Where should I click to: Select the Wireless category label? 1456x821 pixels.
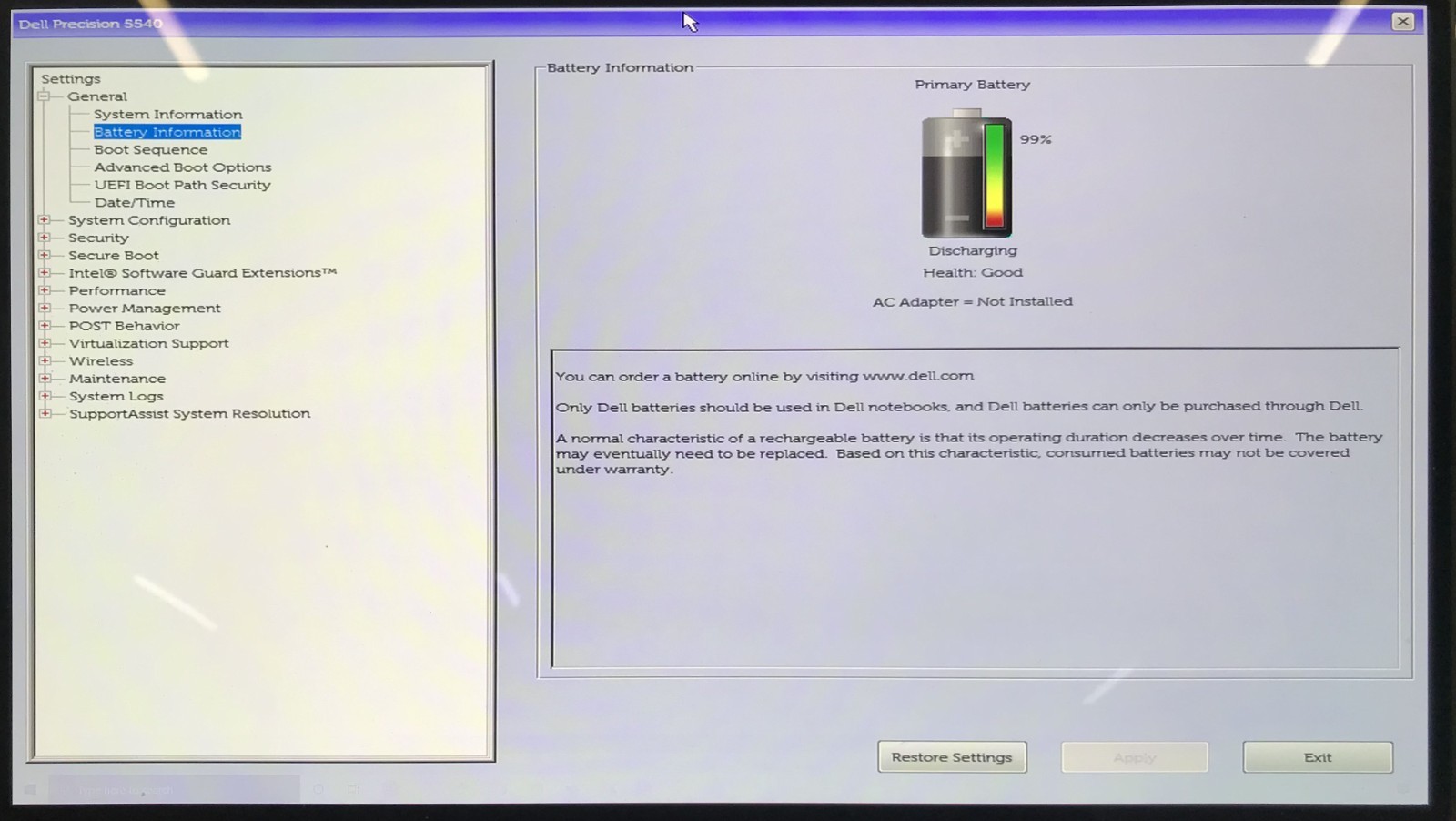101,361
